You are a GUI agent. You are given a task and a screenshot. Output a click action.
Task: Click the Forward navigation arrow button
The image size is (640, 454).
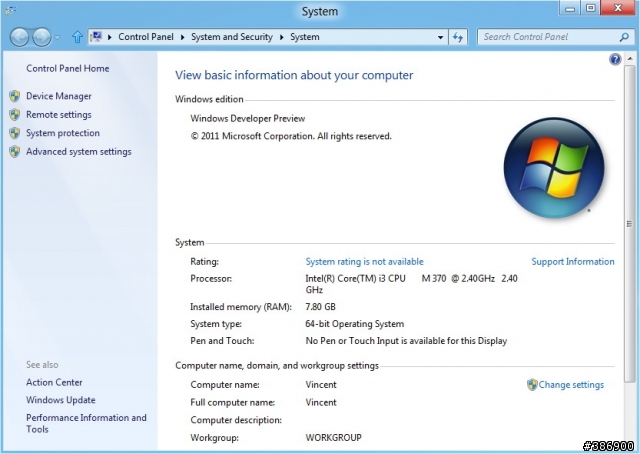pos(42,37)
